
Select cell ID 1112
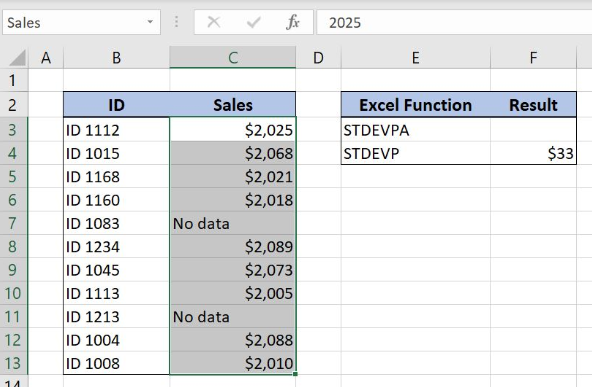[x=117, y=130]
